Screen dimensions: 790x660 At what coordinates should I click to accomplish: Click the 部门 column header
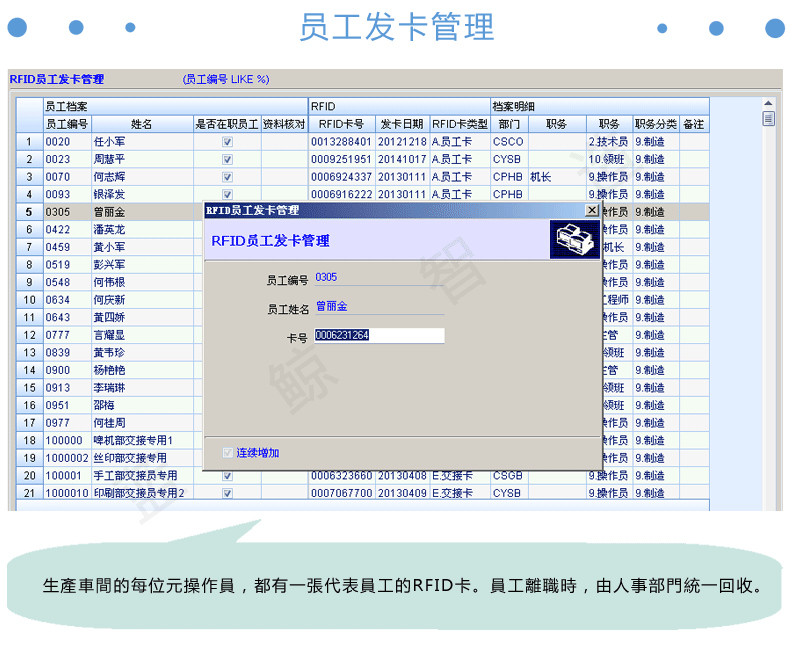509,124
